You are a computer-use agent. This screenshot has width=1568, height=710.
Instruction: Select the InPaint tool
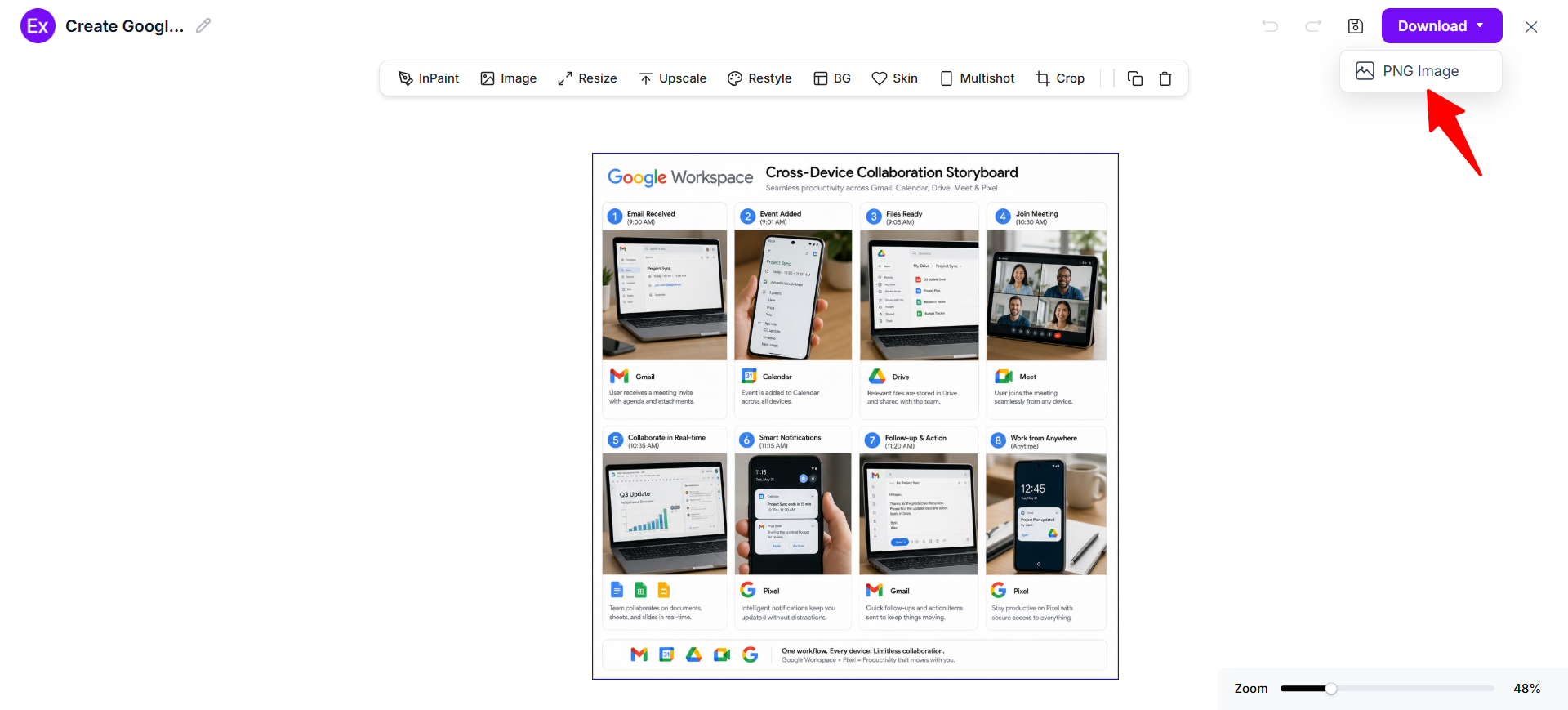tap(428, 78)
